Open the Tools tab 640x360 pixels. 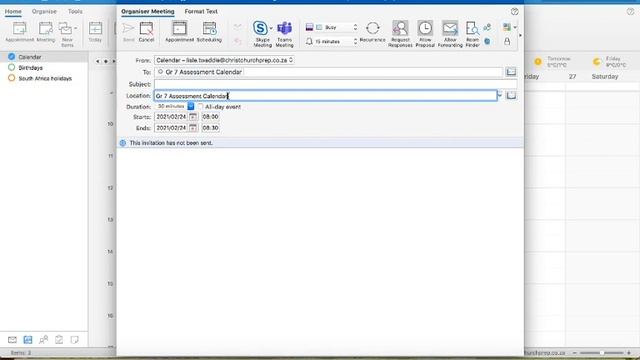click(x=75, y=11)
